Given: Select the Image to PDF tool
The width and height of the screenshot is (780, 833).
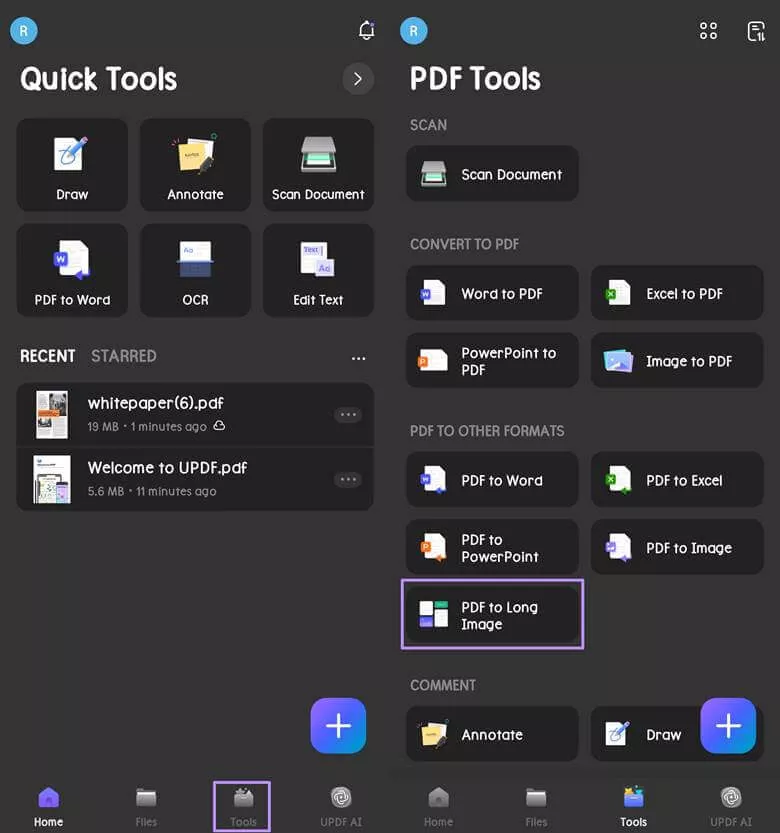Looking at the screenshot, I should pos(677,361).
